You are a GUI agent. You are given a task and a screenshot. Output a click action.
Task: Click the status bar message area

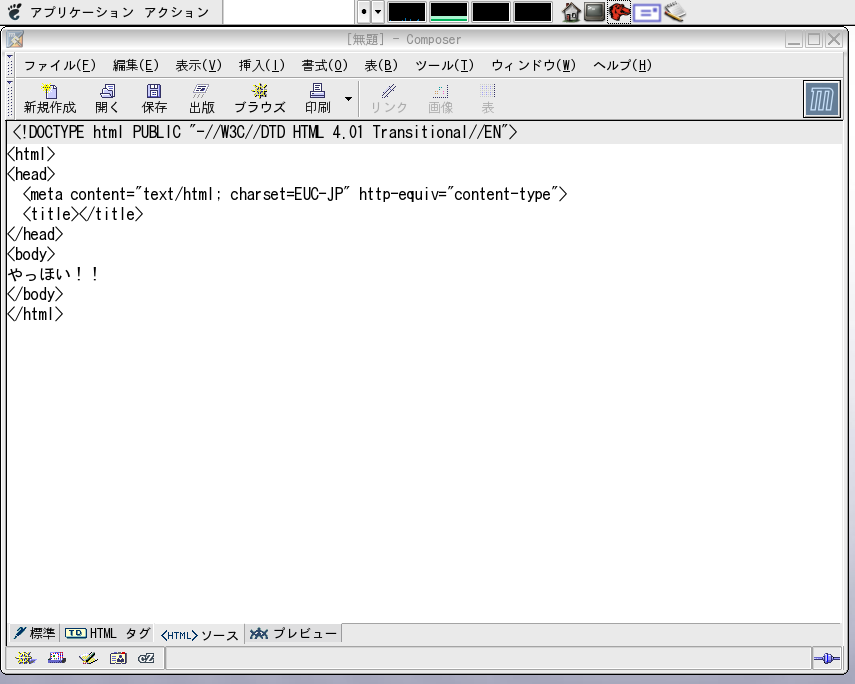(x=487, y=659)
